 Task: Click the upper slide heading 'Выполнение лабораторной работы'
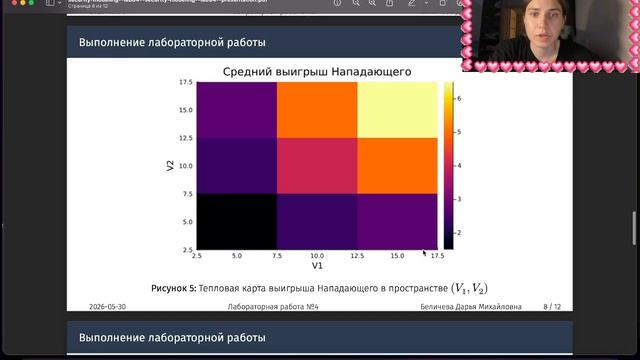(172, 42)
